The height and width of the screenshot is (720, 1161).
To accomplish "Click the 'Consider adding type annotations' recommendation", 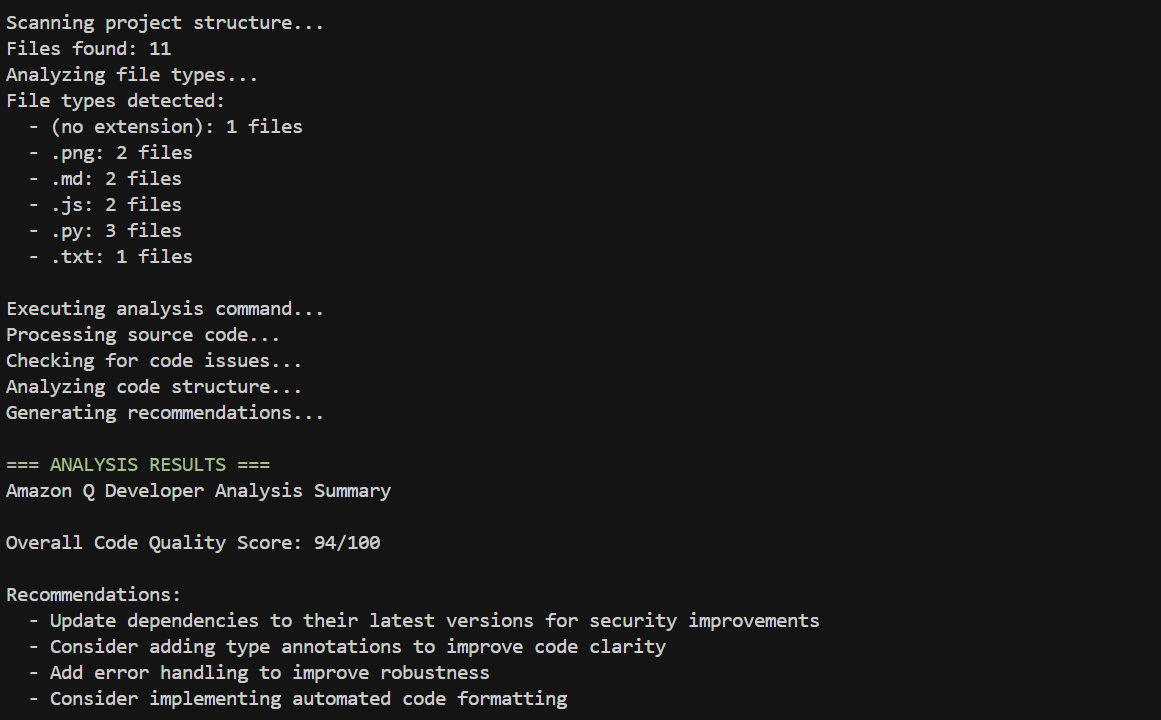I will pos(358,647).
